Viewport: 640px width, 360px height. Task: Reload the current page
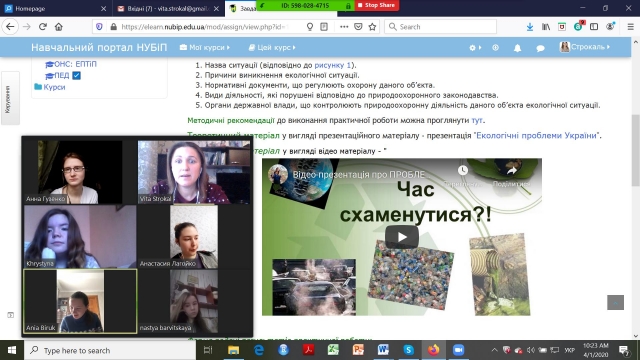click(43, 27)
